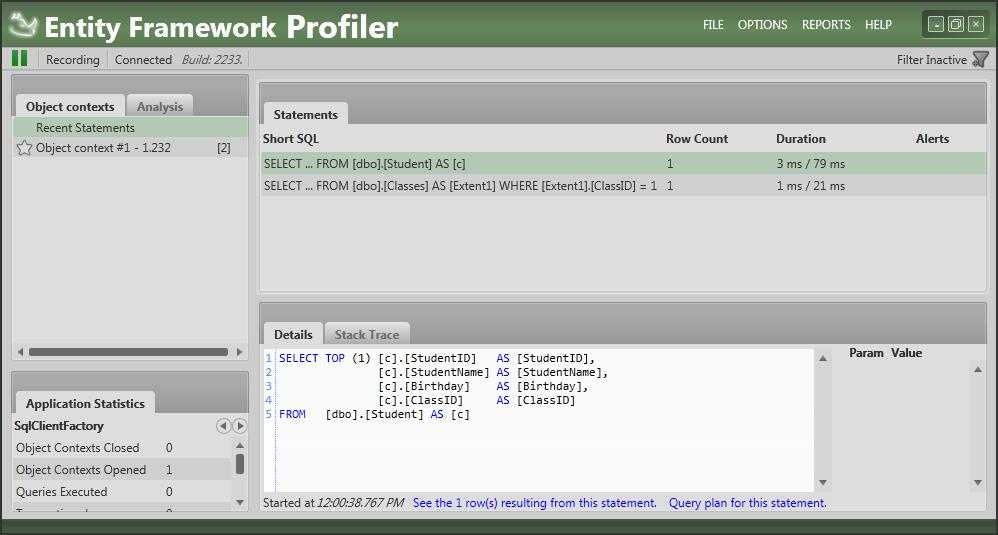Select the Statements tab
Viewport: 998px width, 535px height.
(x=306, y=114)
